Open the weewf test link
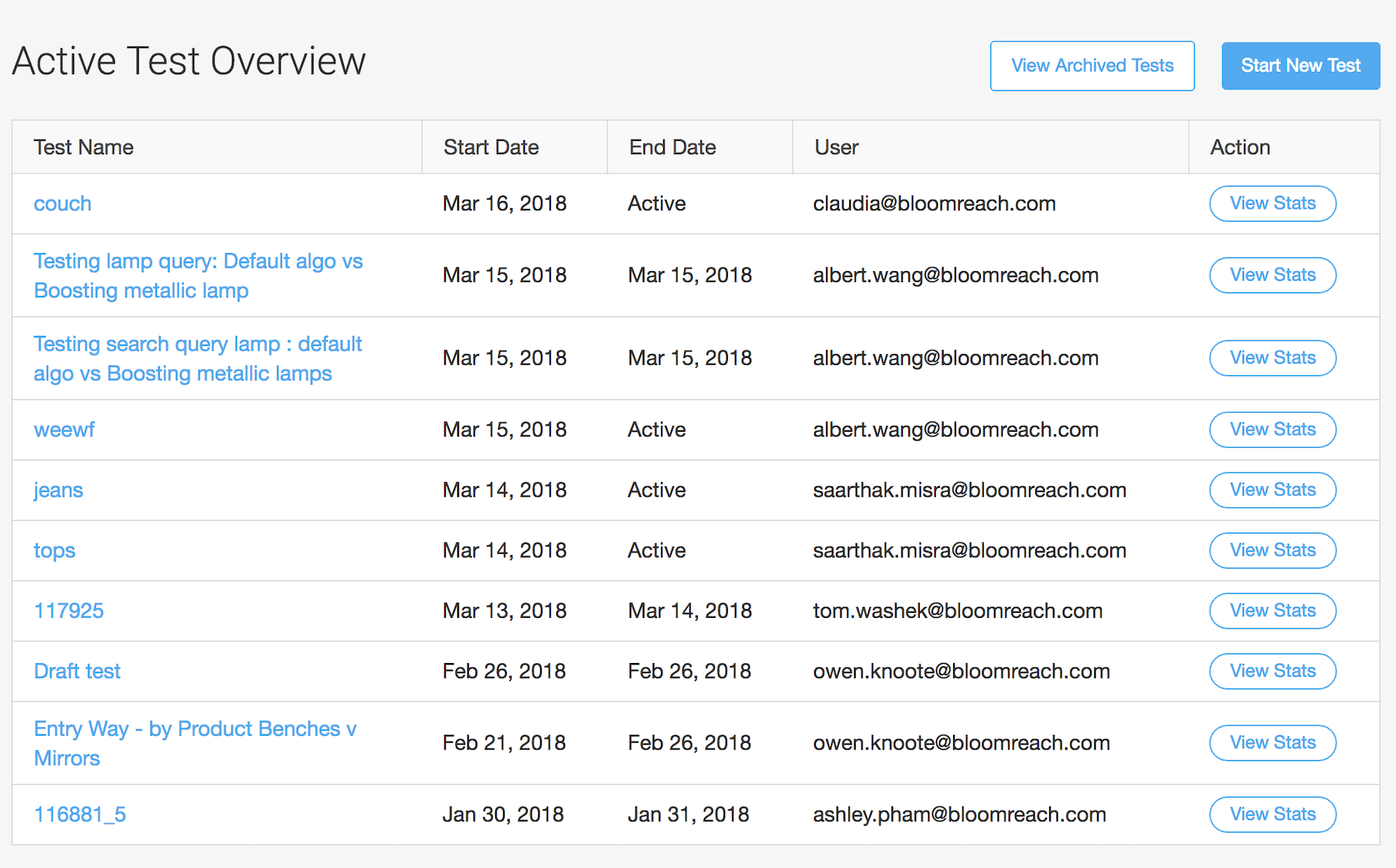The height and width of the screenshot is (868, 1396). coord(64,430)
